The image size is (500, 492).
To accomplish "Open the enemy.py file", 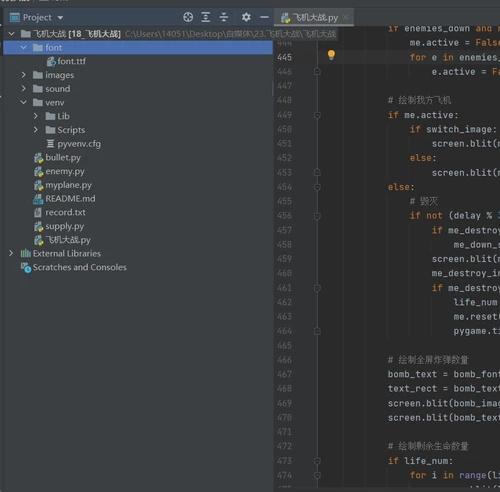I will click(65, 171).
